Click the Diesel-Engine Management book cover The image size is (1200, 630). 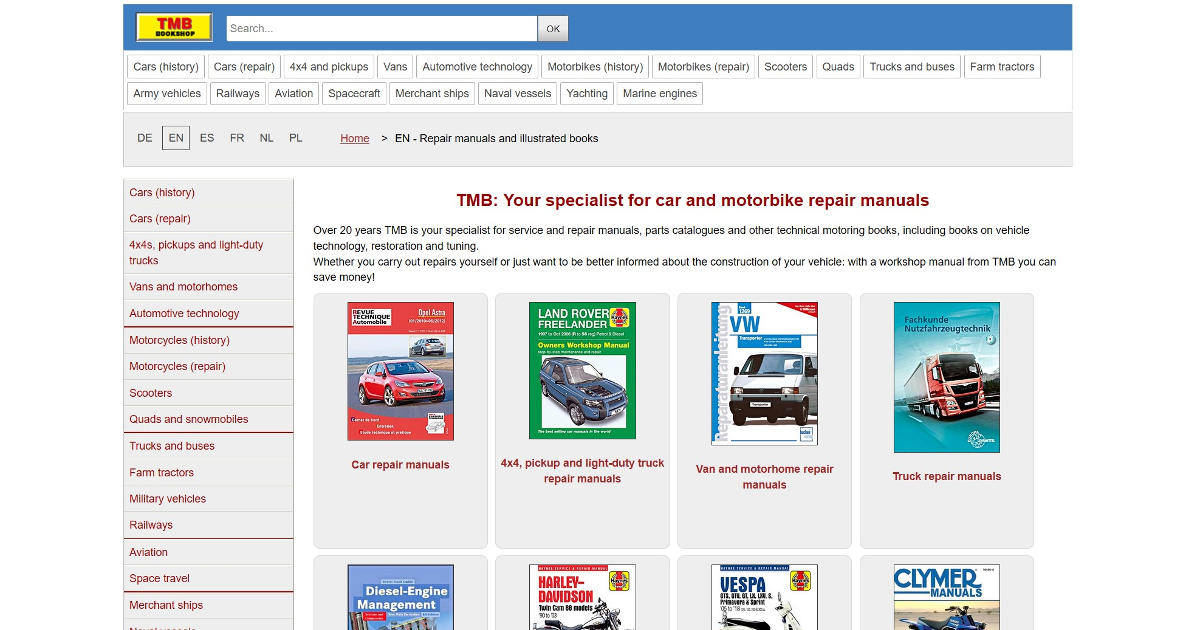[400, 597]
